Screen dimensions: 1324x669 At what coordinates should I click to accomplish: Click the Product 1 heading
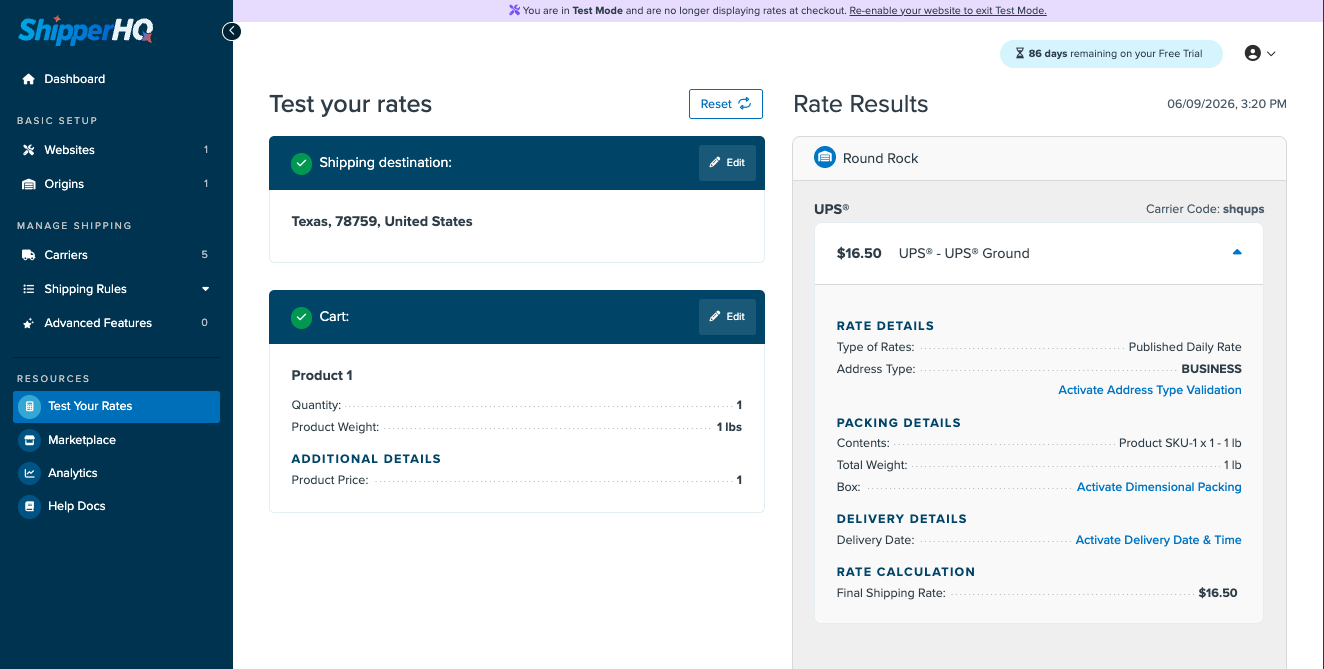click(x=322, y=376)
